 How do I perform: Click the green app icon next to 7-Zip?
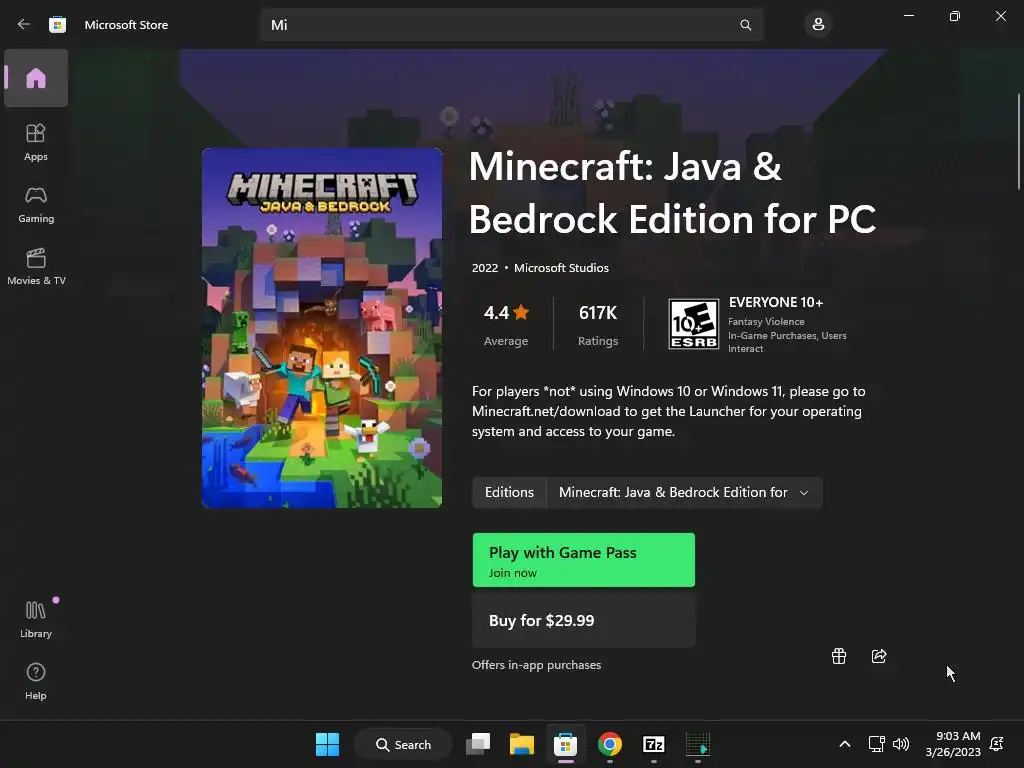pyautogui.click(x=697, y=744)
